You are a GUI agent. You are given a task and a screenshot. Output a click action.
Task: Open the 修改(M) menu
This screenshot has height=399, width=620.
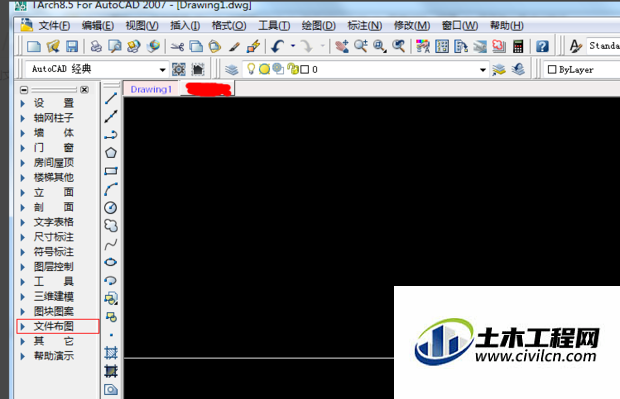click(412, 26)
